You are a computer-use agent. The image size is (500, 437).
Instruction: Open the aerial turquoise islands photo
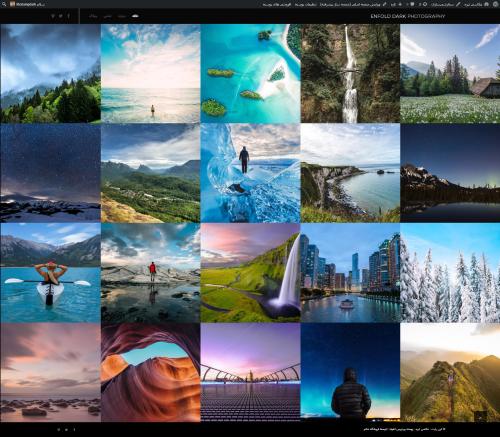click(250, 73)
